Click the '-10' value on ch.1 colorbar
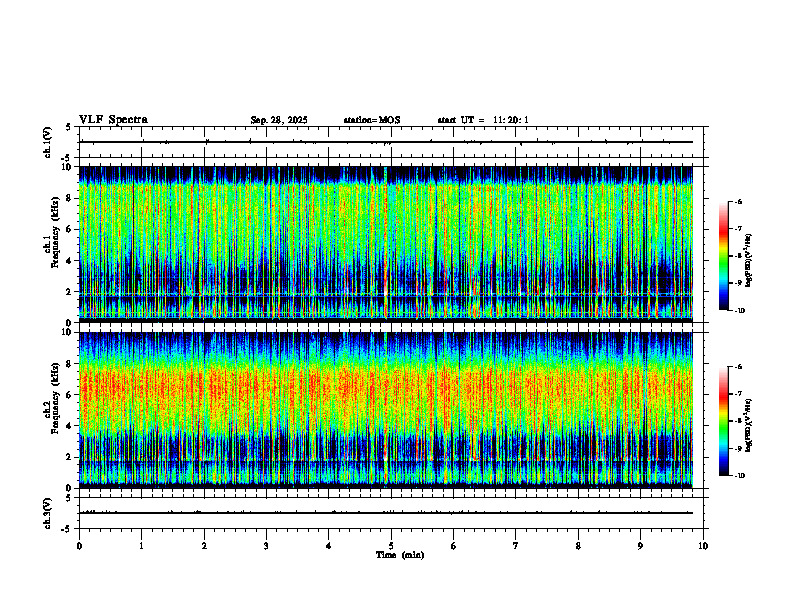The height and width of the screenshot is (612, 792). coord(740,311)
